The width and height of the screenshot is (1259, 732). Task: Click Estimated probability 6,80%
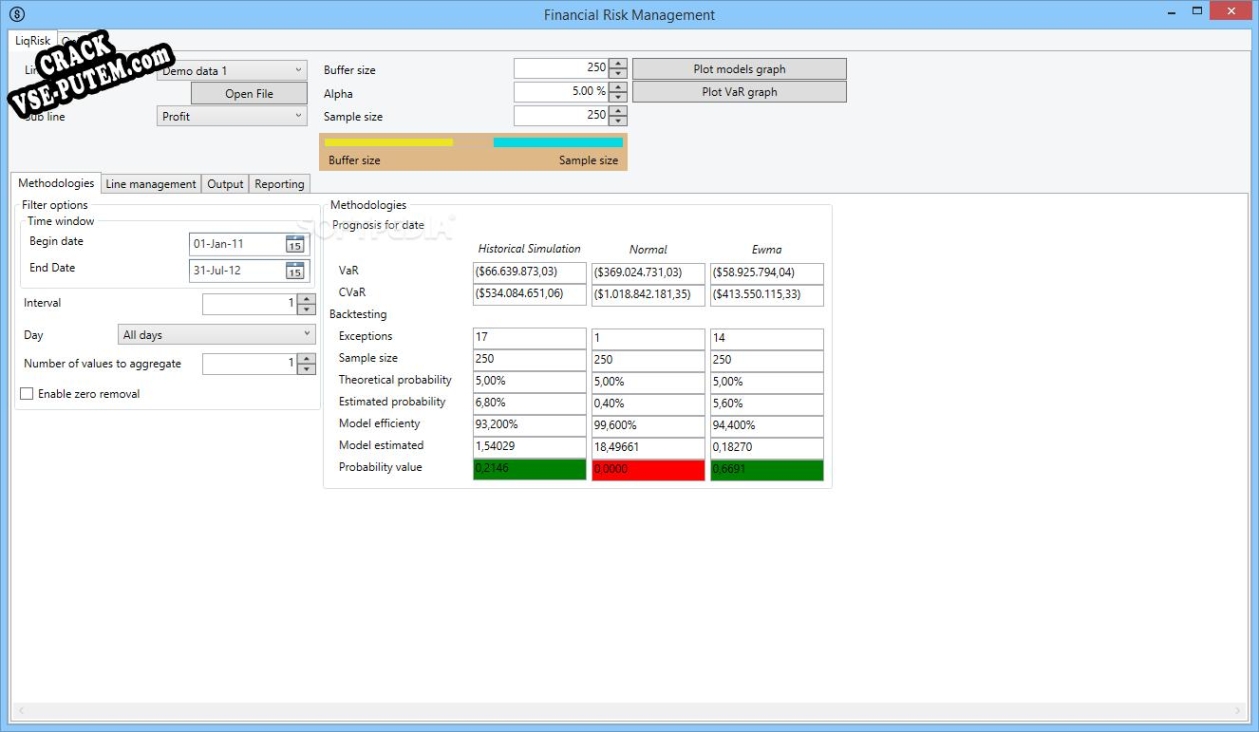(x=530, y=403)
